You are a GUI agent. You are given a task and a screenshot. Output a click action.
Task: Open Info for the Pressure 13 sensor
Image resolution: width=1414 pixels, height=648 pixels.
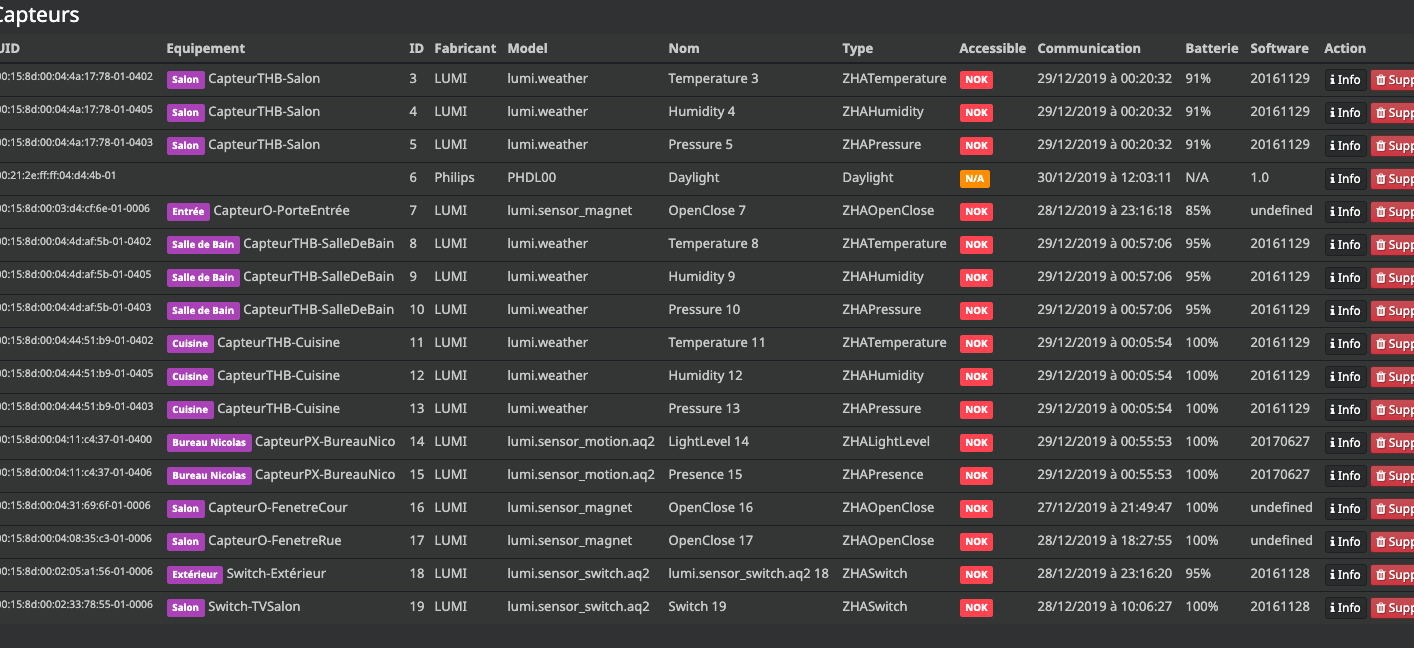point(1346,410)
